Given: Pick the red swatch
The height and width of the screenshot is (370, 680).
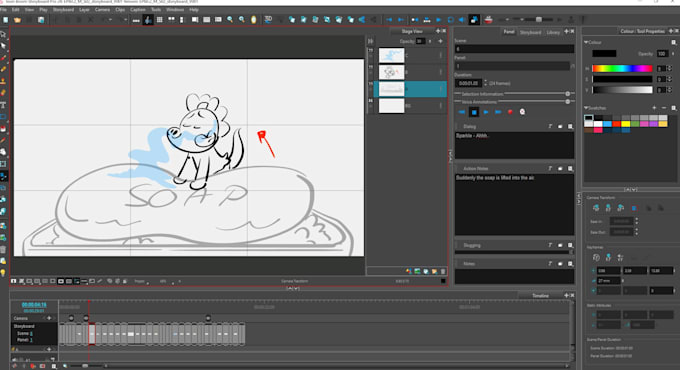Looking at the screenshot, I should (616, 124).
